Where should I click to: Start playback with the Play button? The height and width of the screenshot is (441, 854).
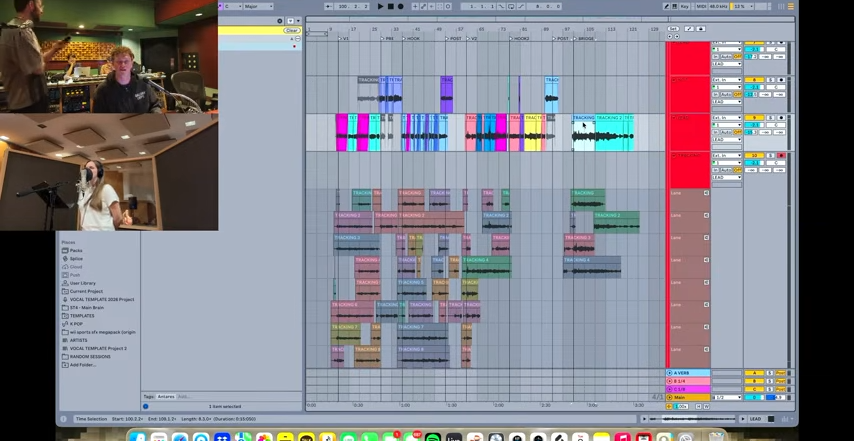(x=380, y=7)
